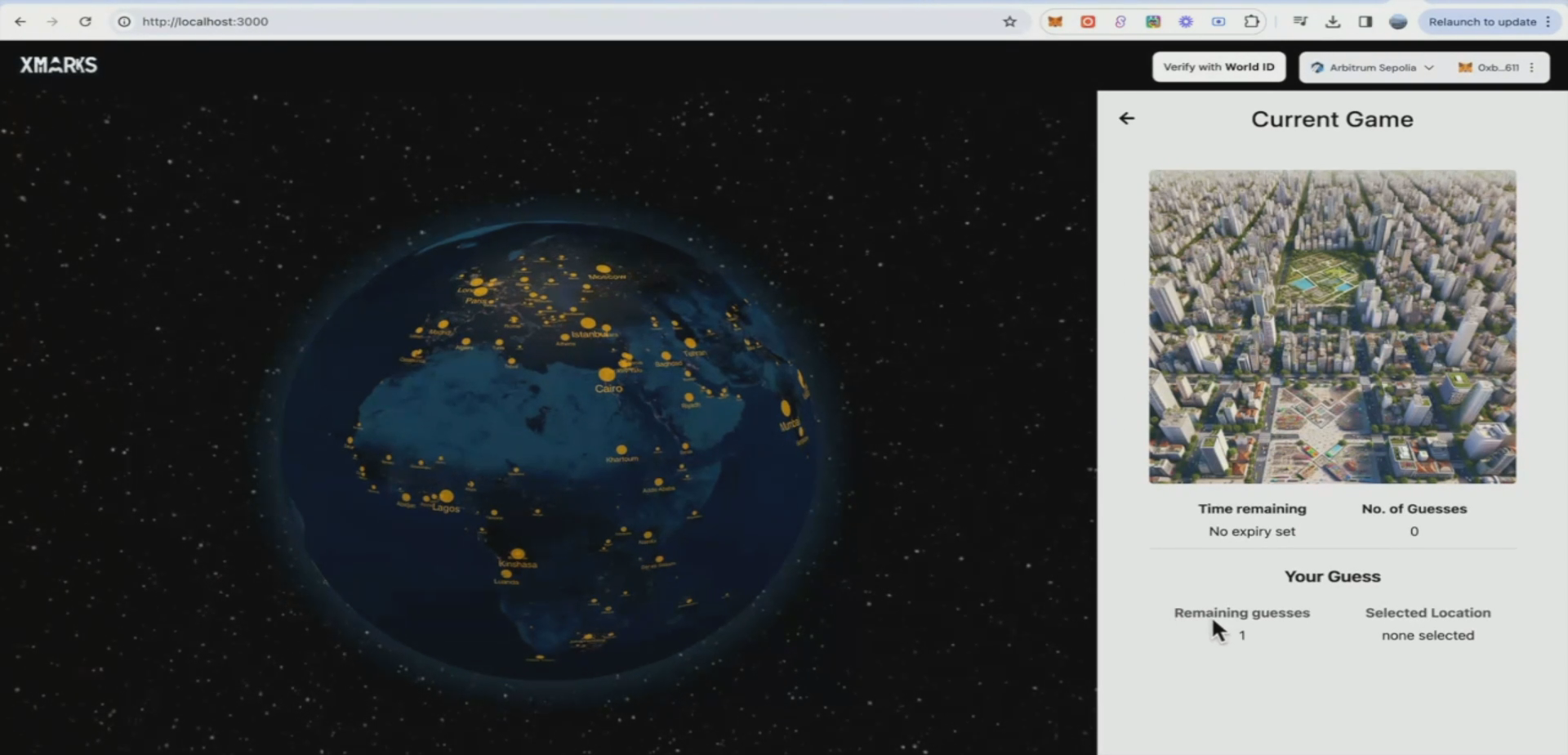
Task: Go back from Current Game panel
Action: (1127, 118)
